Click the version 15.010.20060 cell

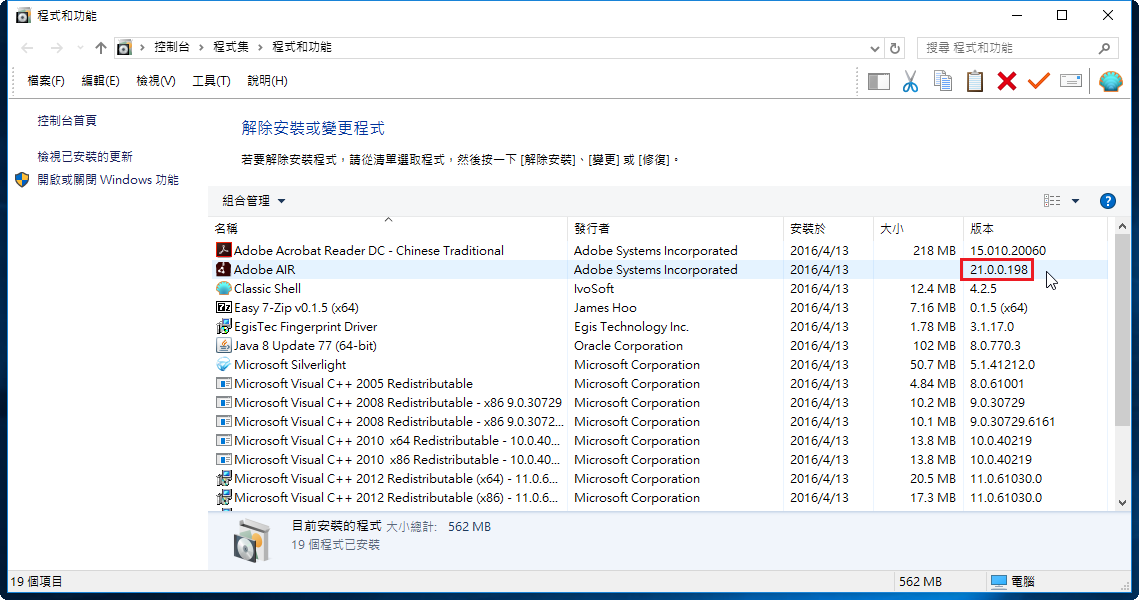coord(1008,251)
